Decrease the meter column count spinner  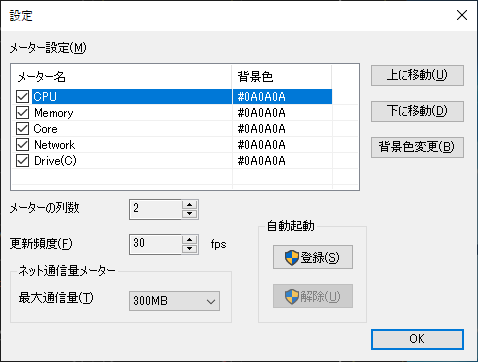[x=190, y=214]
